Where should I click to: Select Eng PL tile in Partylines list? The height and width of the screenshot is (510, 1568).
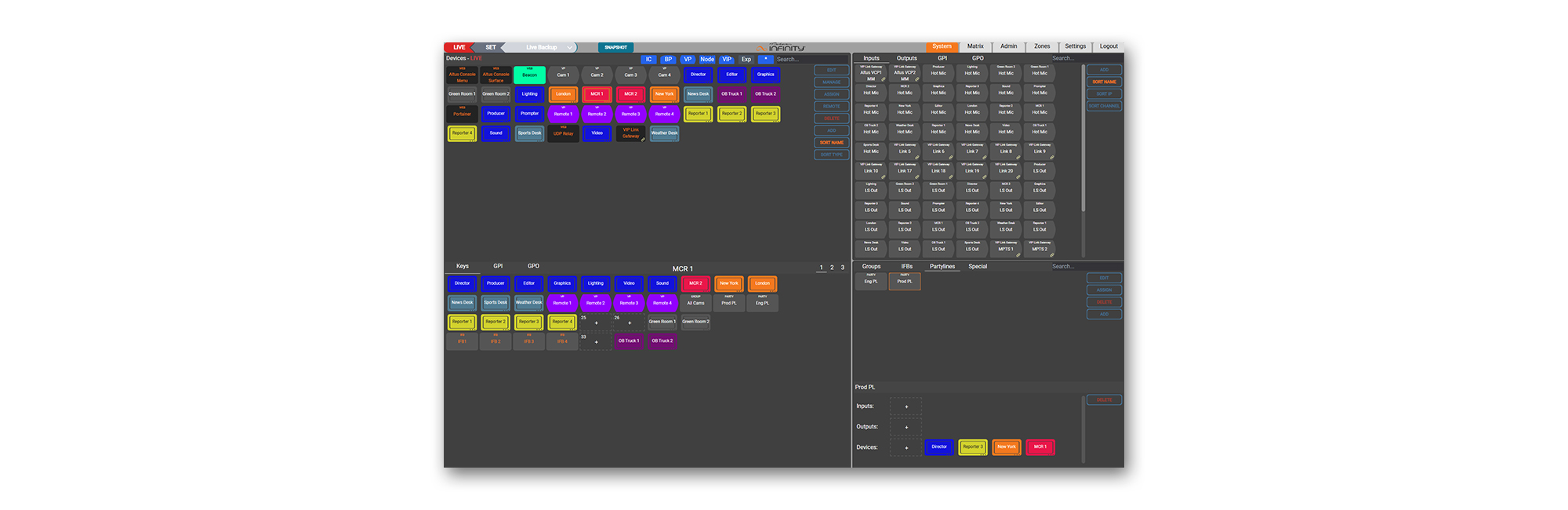pyautogui.click(x=871, y=282)
